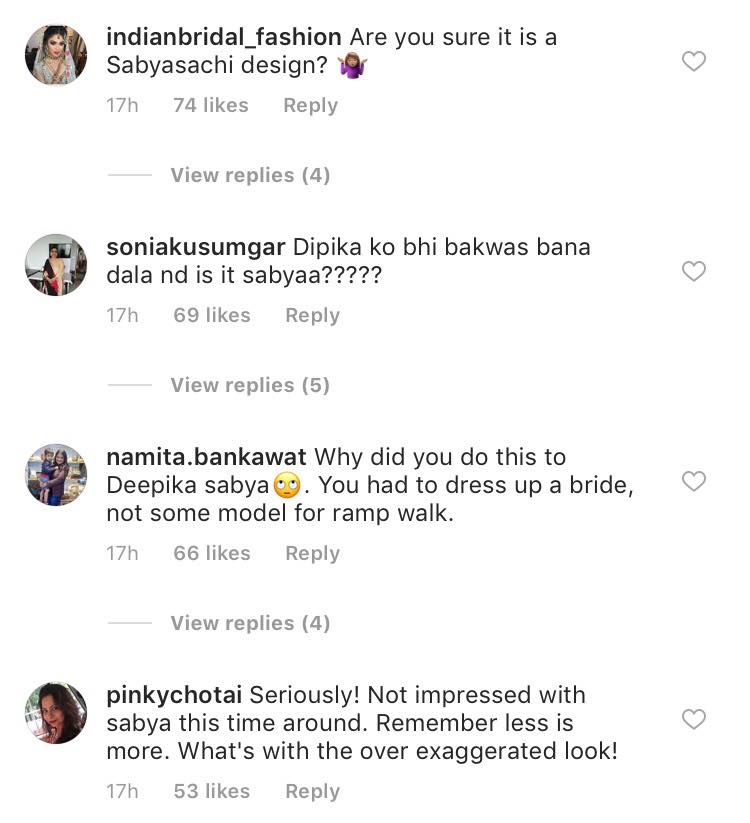
Task: Go to the soniakusumgar username profile
Action: click(196, 247)
